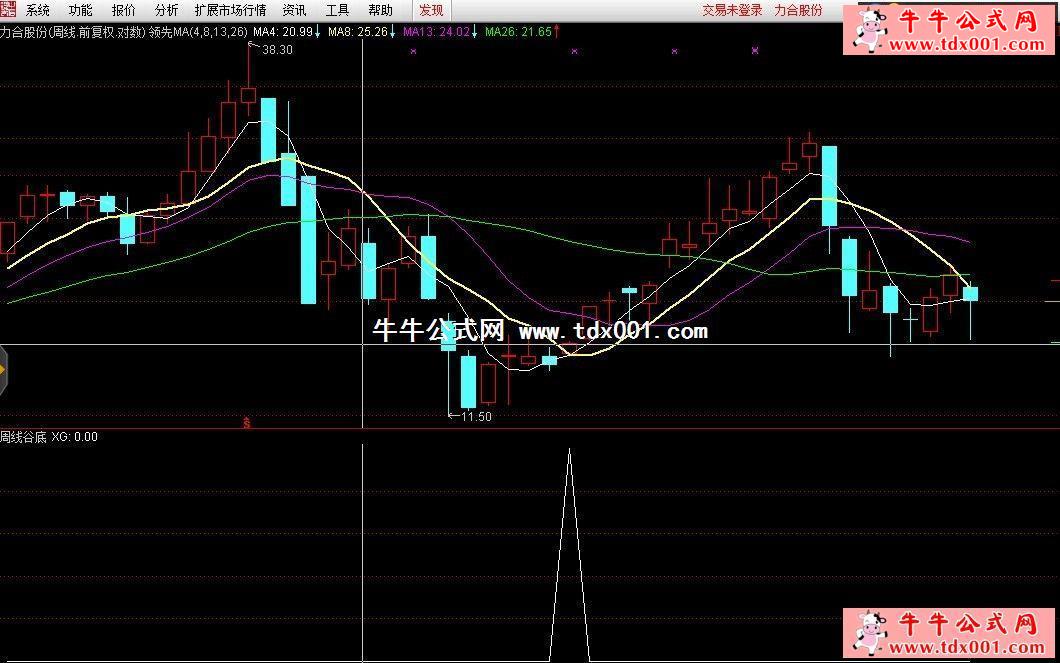
Task: Click the 38.30 high price label
Action: tap(277, 50)
